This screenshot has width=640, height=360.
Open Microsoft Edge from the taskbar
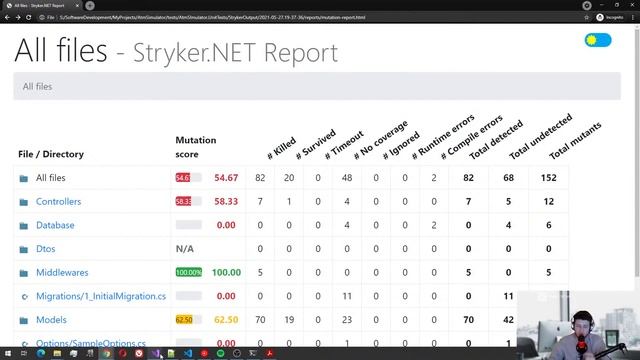pyautogui.click(x=41, y=353)
